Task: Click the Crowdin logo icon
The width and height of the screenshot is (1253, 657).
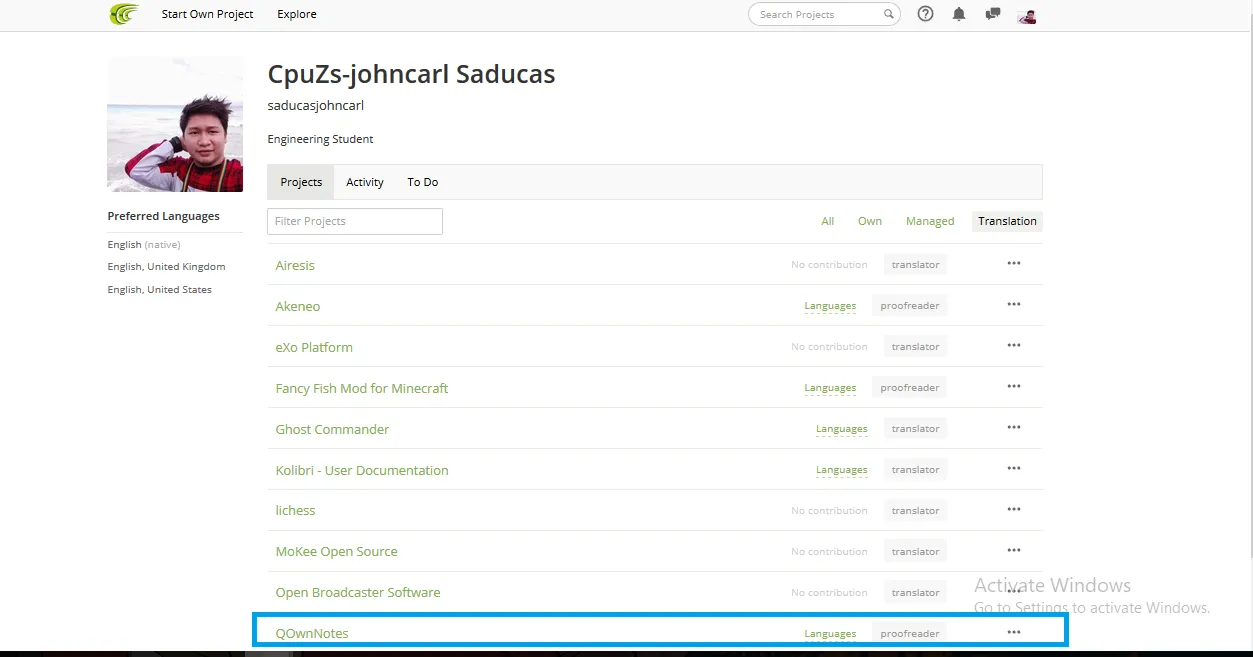Action: [x=124, y=14]
